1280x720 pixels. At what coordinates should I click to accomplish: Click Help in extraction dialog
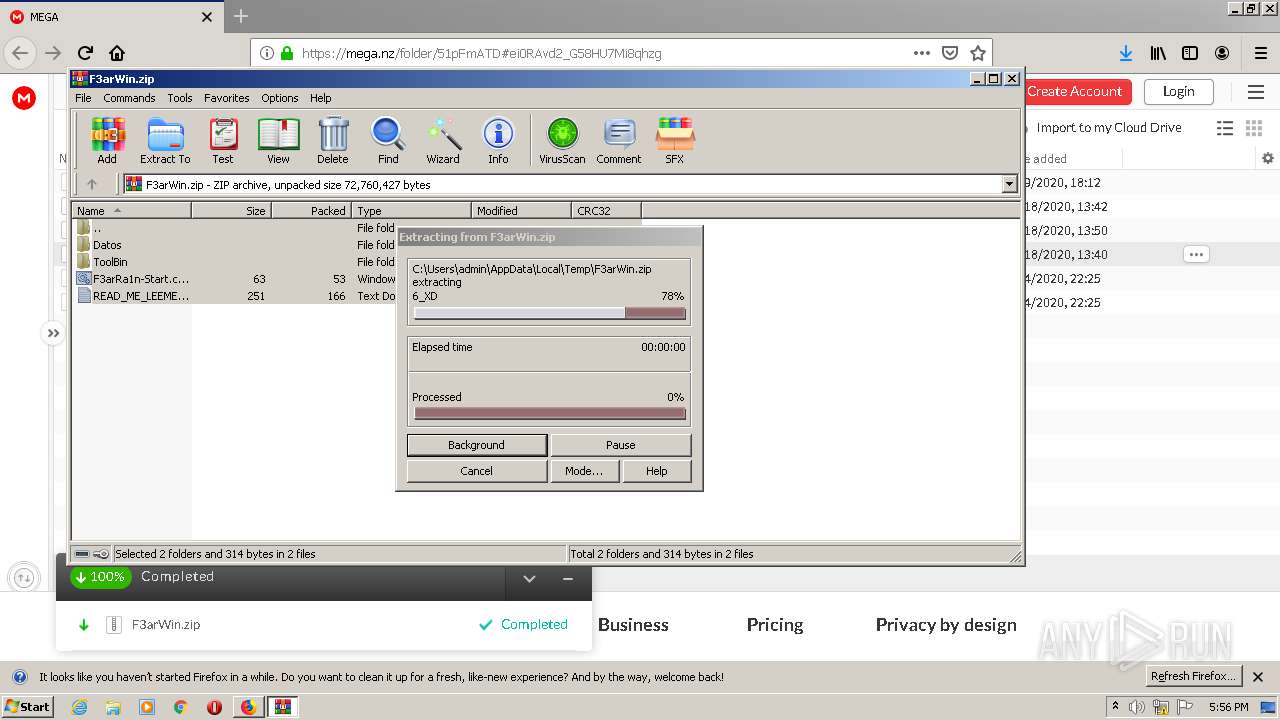click(x=656, y=471)
